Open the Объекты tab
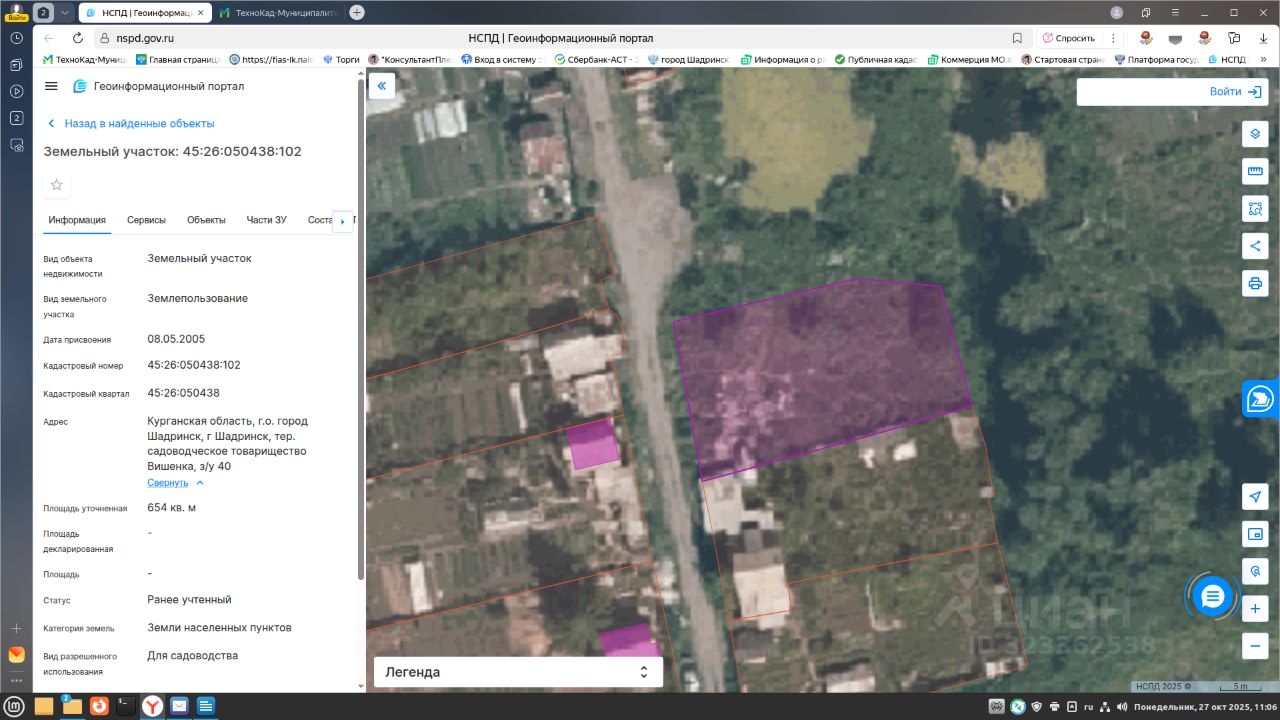 pos(206,220)
